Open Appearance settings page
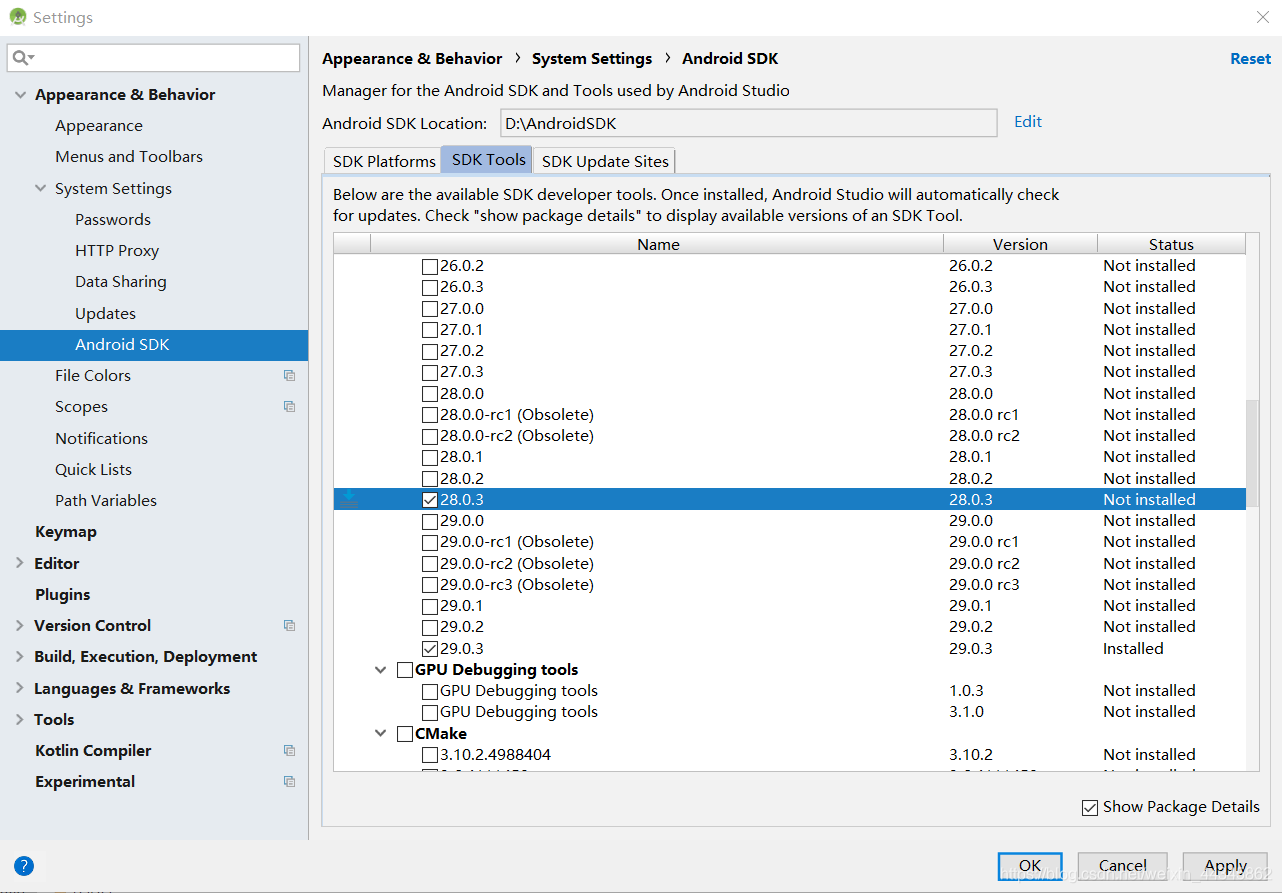 99,126
